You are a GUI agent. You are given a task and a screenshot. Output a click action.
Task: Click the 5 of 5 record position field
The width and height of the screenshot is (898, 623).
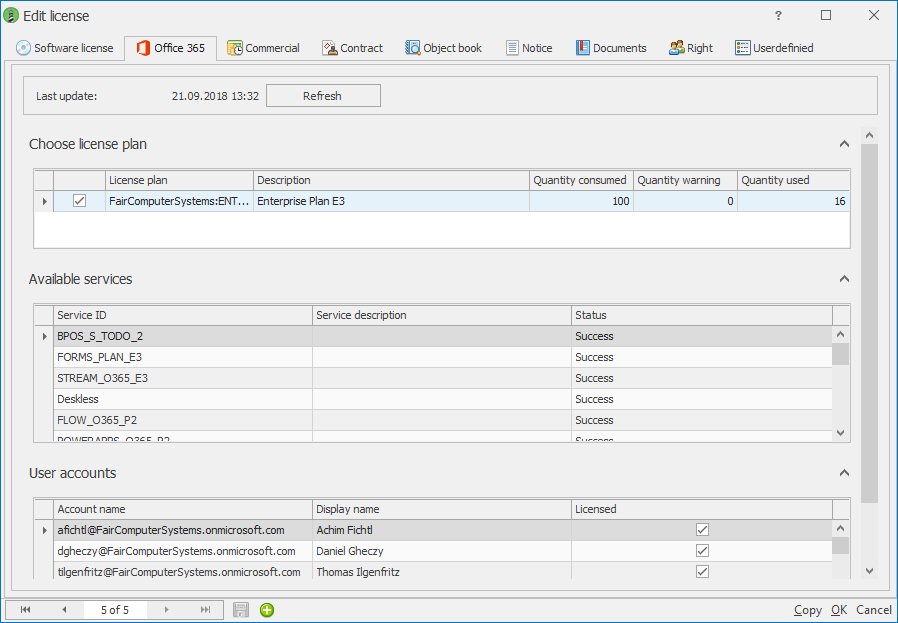[x=115, y=610]
